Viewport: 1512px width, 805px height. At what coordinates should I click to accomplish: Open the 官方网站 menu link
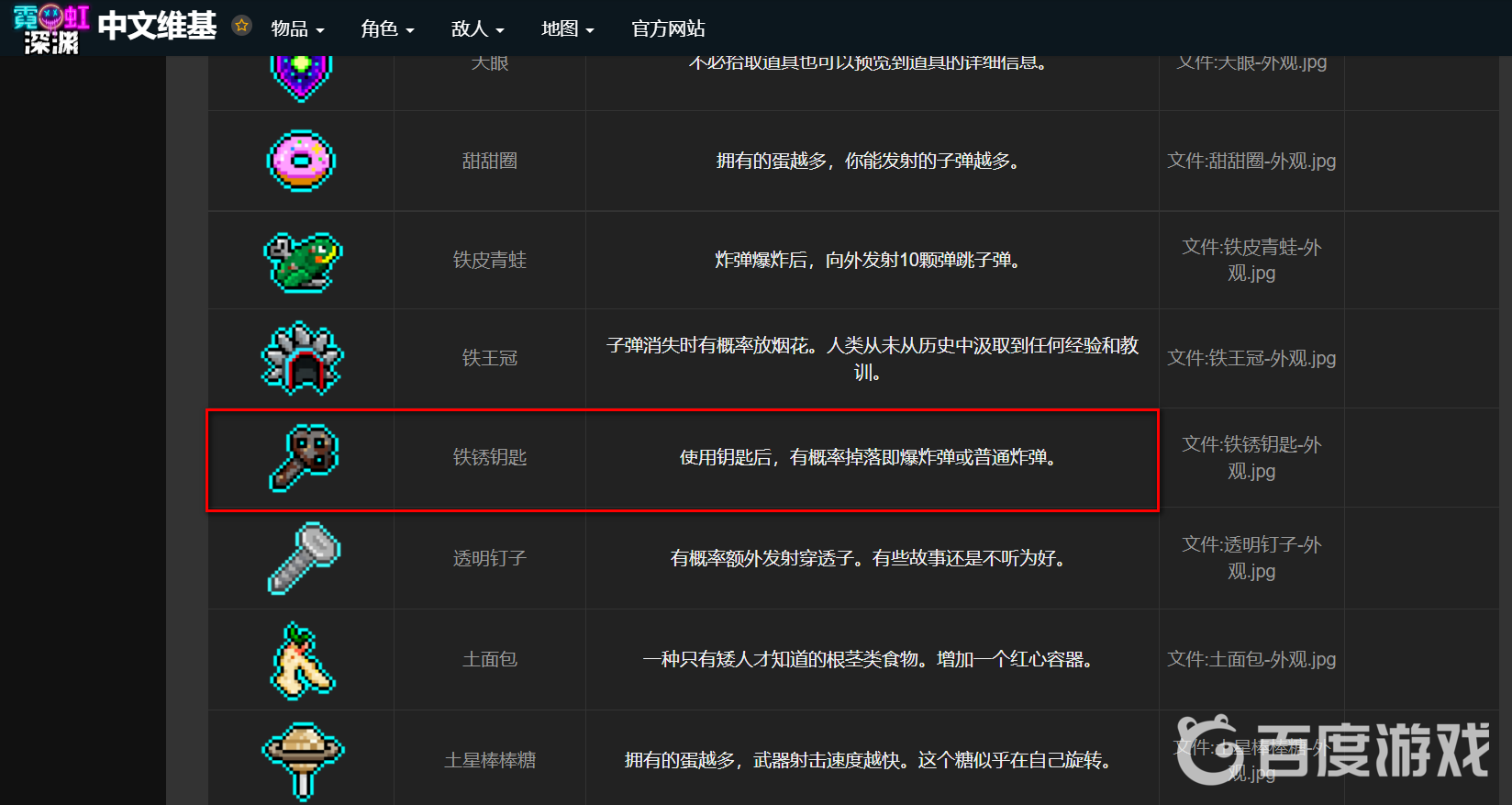(x=668, y=29)
